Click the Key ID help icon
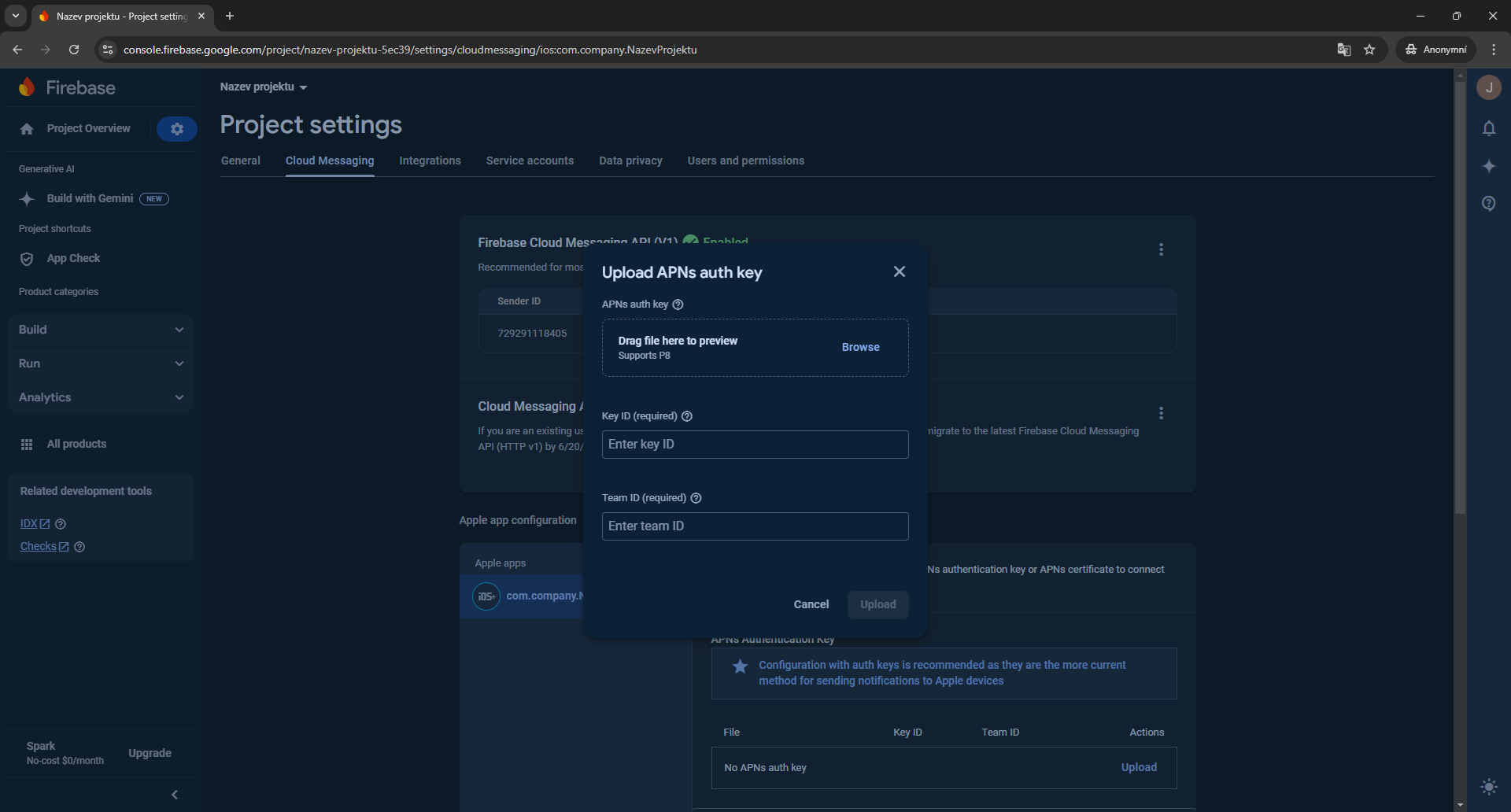Screen dimensions: 1511x812 tap(687, 416)
